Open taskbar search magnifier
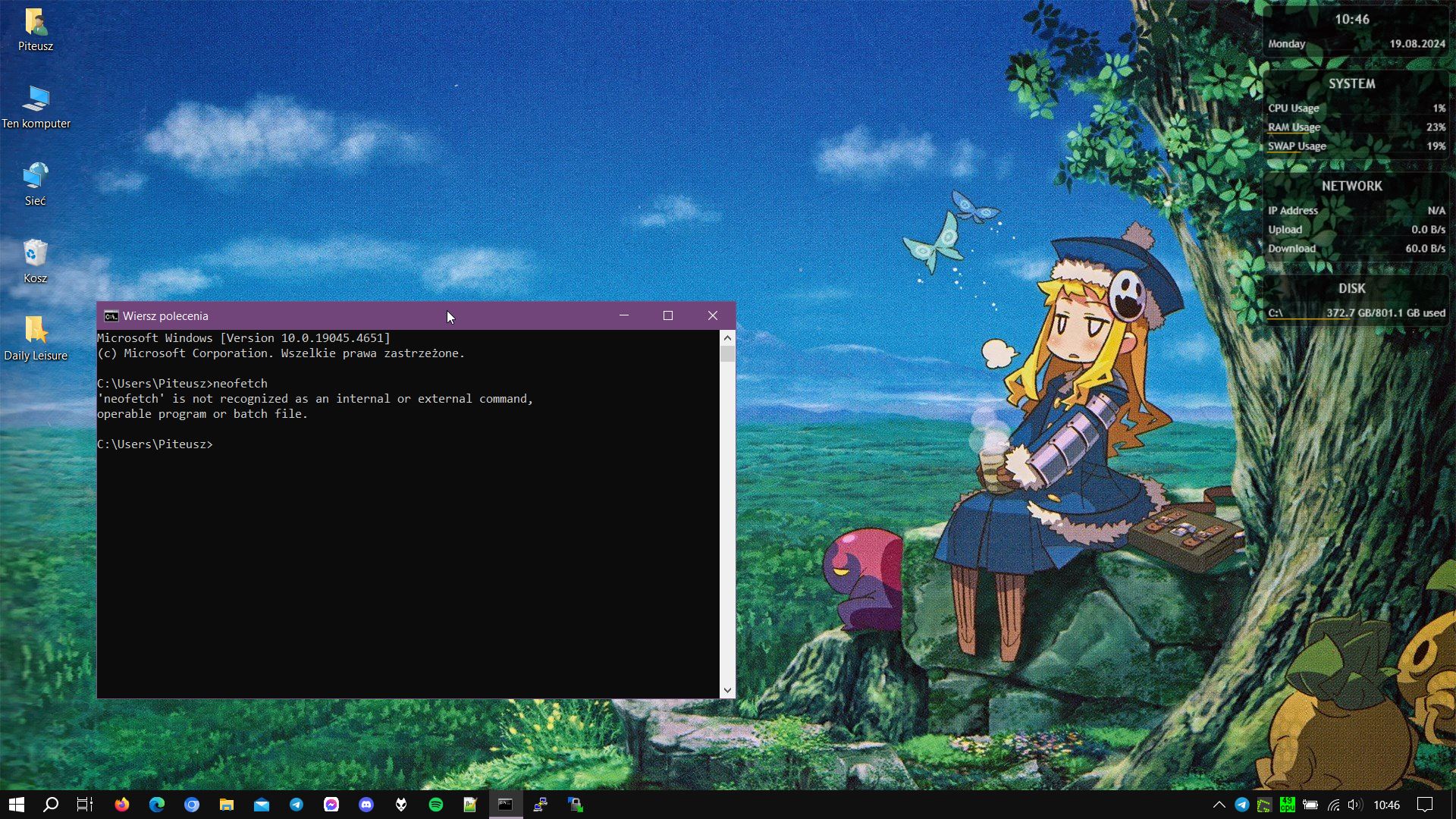The width and height of the screenshot is (1456, 819). (x=51, y=805)
